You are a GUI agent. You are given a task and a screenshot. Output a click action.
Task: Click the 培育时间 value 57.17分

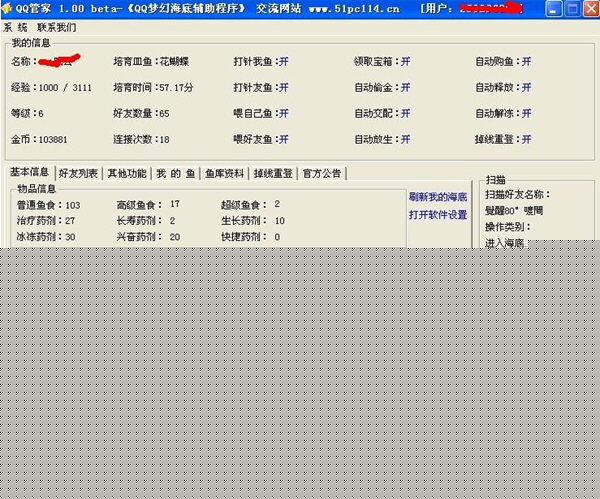point(176,88)
